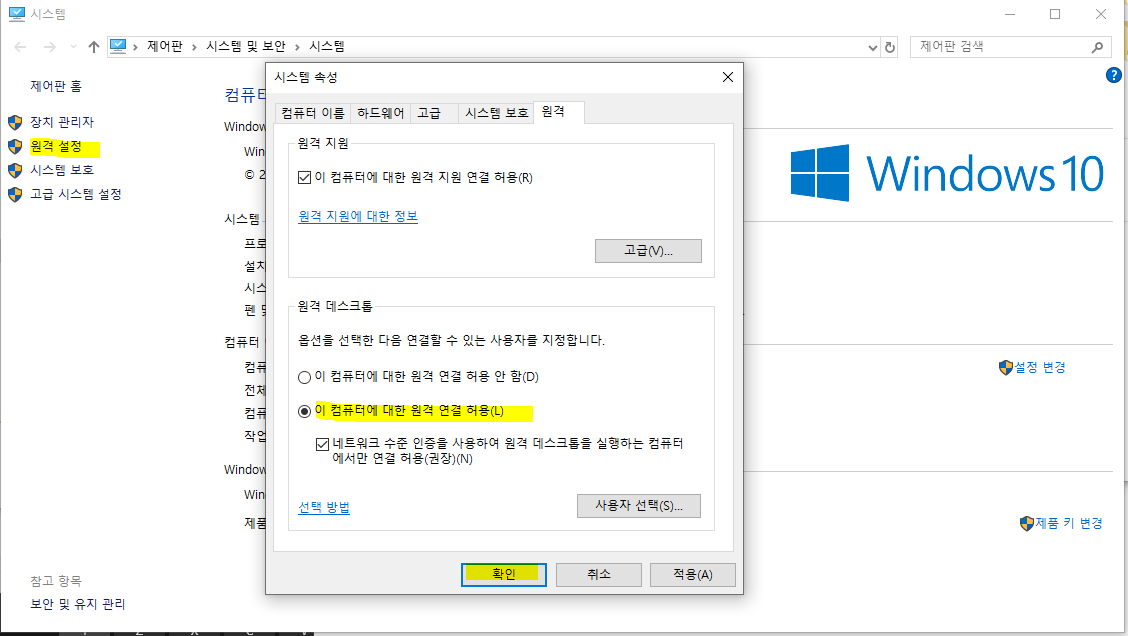
Task: Open 장치 관리자 in sidebar
Action: pos(62,122)
